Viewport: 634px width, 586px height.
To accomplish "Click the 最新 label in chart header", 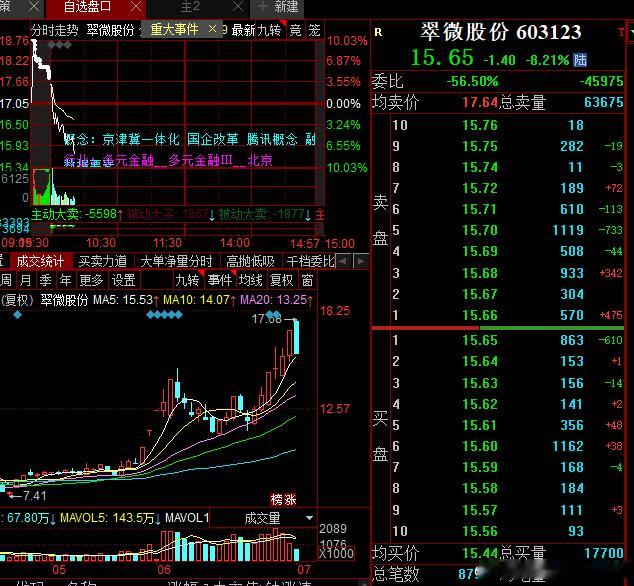I will click(x=243, y=30).
